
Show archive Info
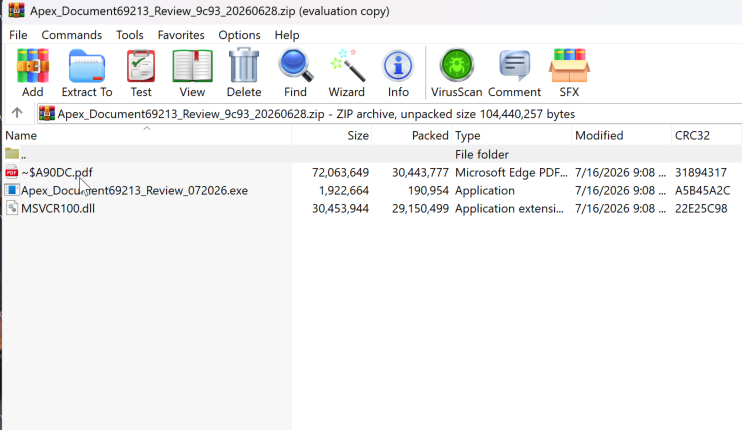(398, 66)
